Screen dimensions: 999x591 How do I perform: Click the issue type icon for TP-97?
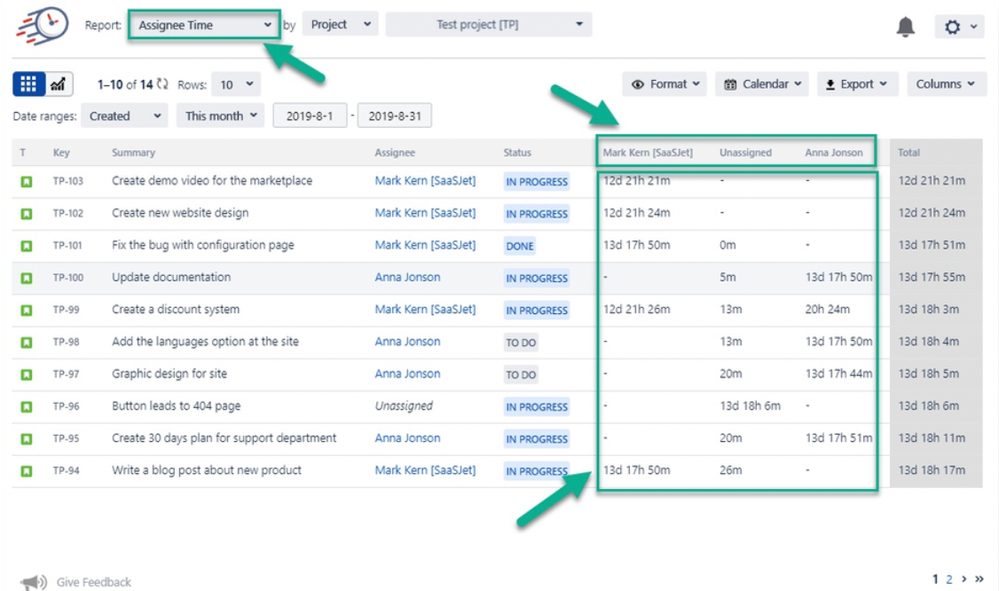[x=26, y=375]
